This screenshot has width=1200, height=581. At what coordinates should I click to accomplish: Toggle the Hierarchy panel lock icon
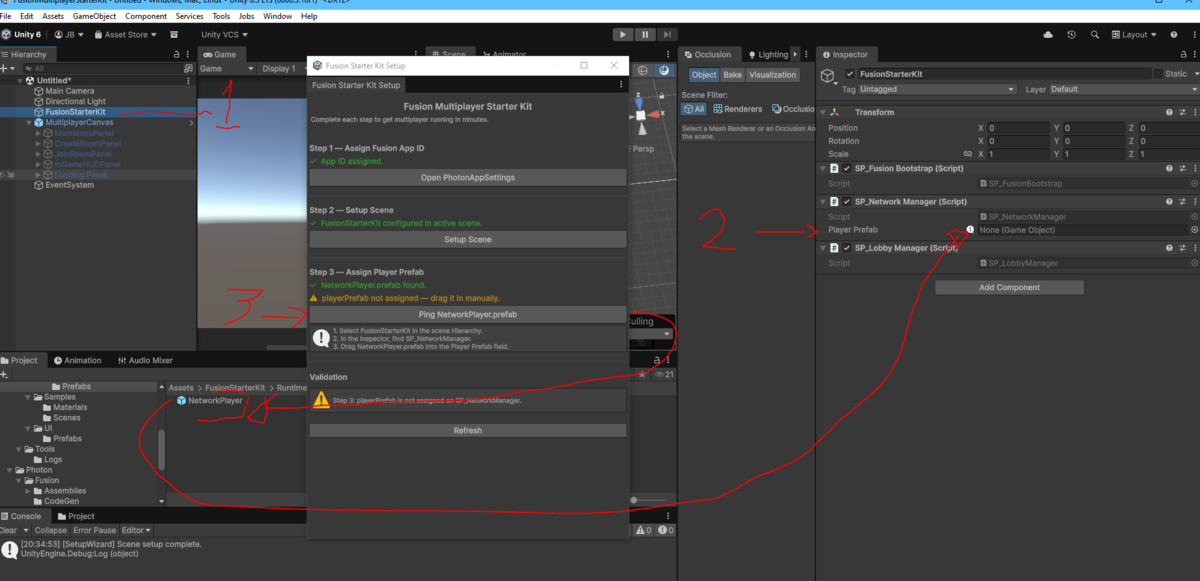(x=177, y=54)
